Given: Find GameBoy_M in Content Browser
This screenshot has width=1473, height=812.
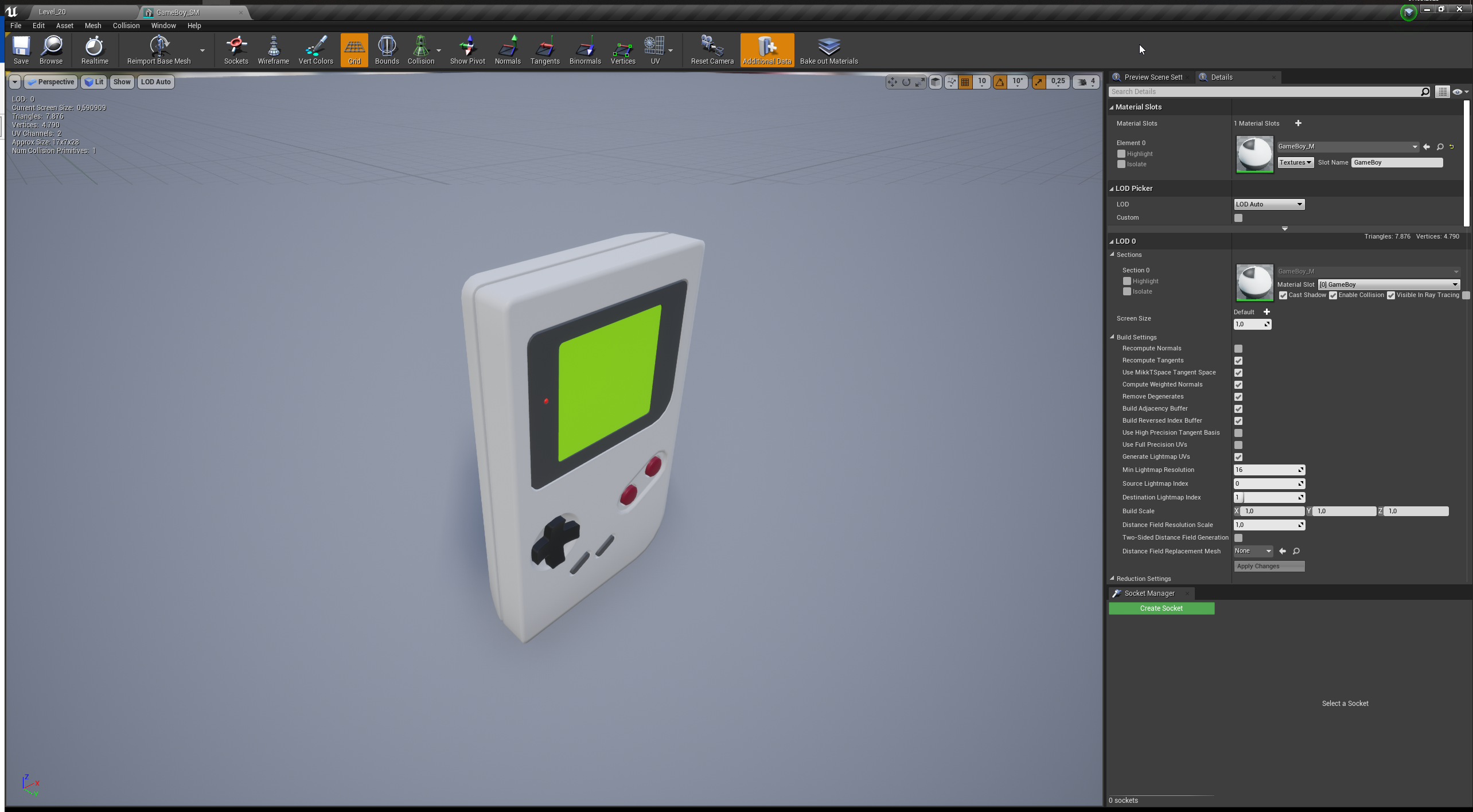Looking at the screenshot, I should pyautogui.click(x=1440, y=147).
